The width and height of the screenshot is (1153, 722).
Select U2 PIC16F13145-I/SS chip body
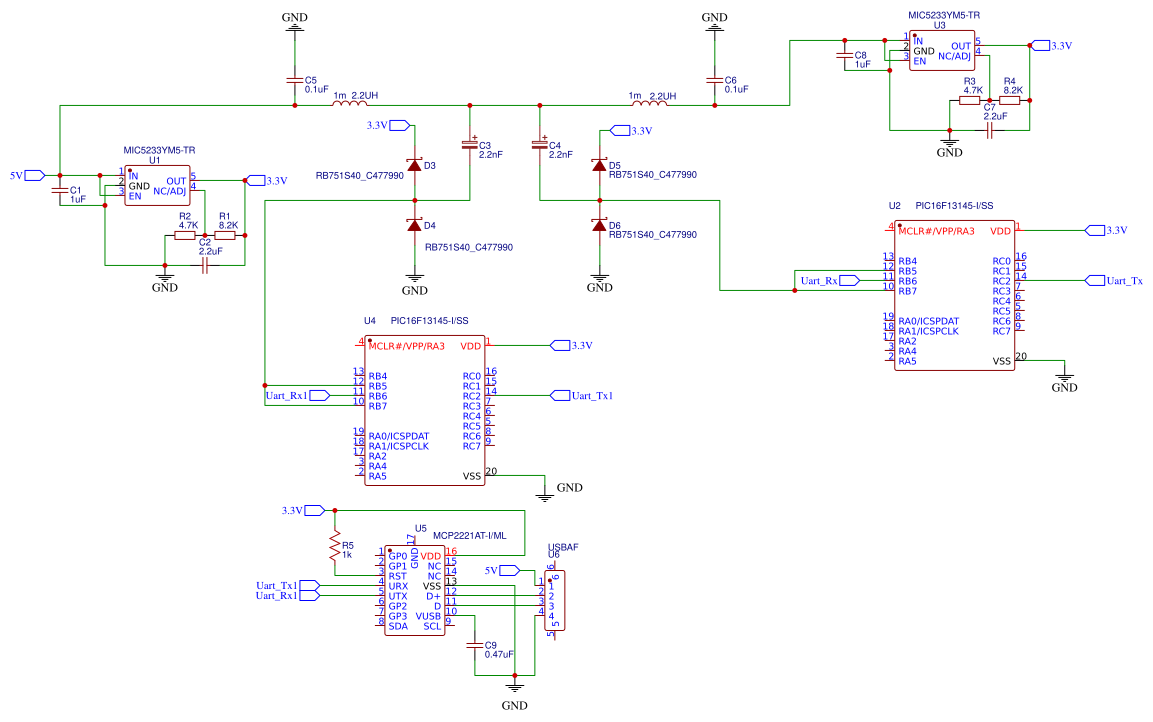tap(954, 296)
